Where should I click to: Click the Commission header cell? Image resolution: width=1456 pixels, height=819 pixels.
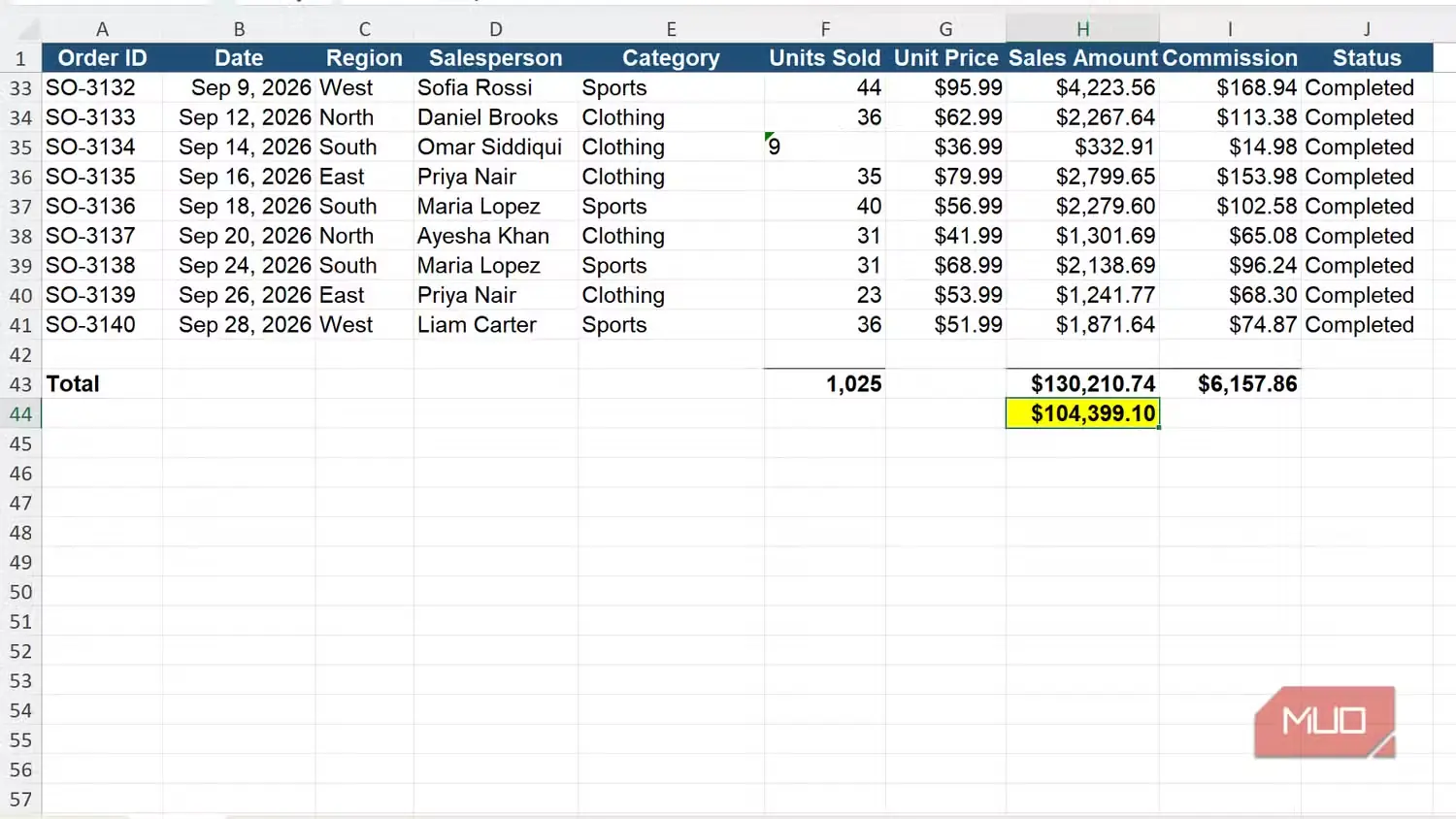[1230, 58]
